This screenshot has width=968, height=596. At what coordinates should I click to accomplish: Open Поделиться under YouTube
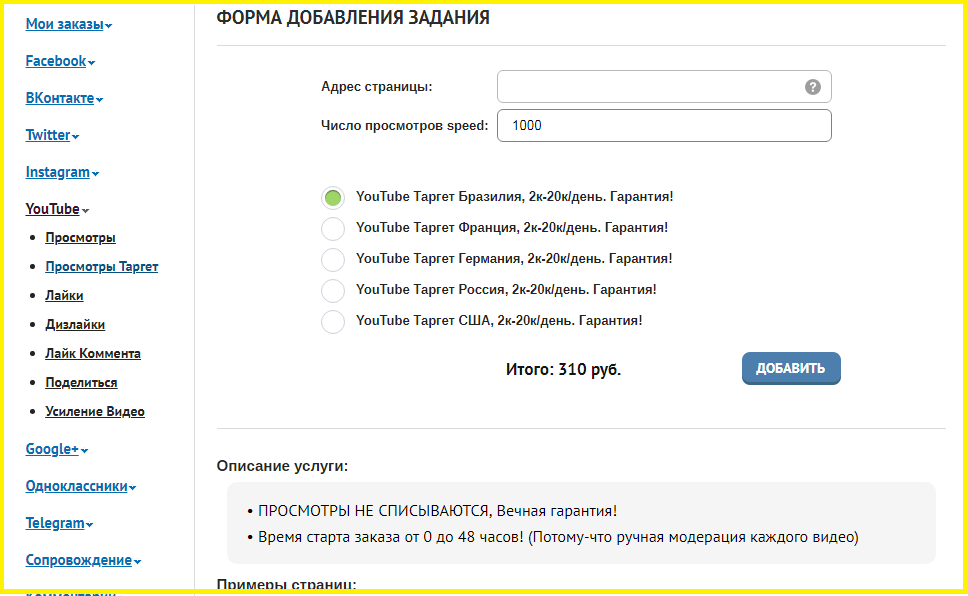coord(81,383)
